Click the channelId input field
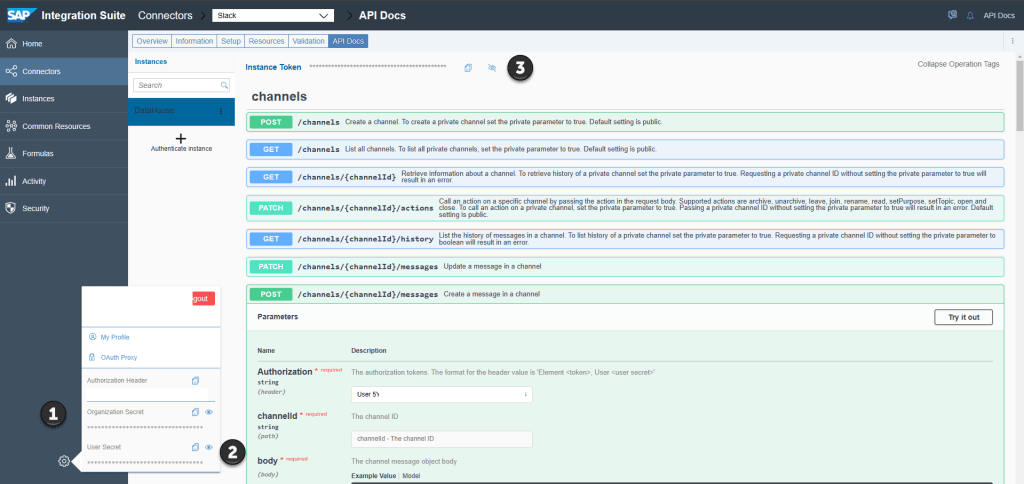Screen dimensions: 1024x484 tap(441, 438)
